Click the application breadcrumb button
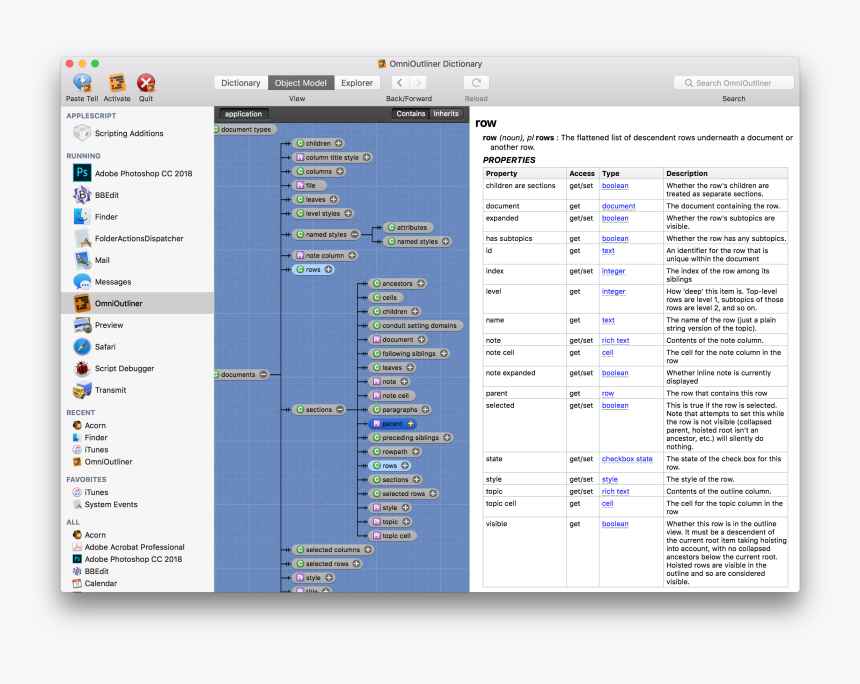The height and width of the screenshot is (684, 860). [x=244, y=114]
